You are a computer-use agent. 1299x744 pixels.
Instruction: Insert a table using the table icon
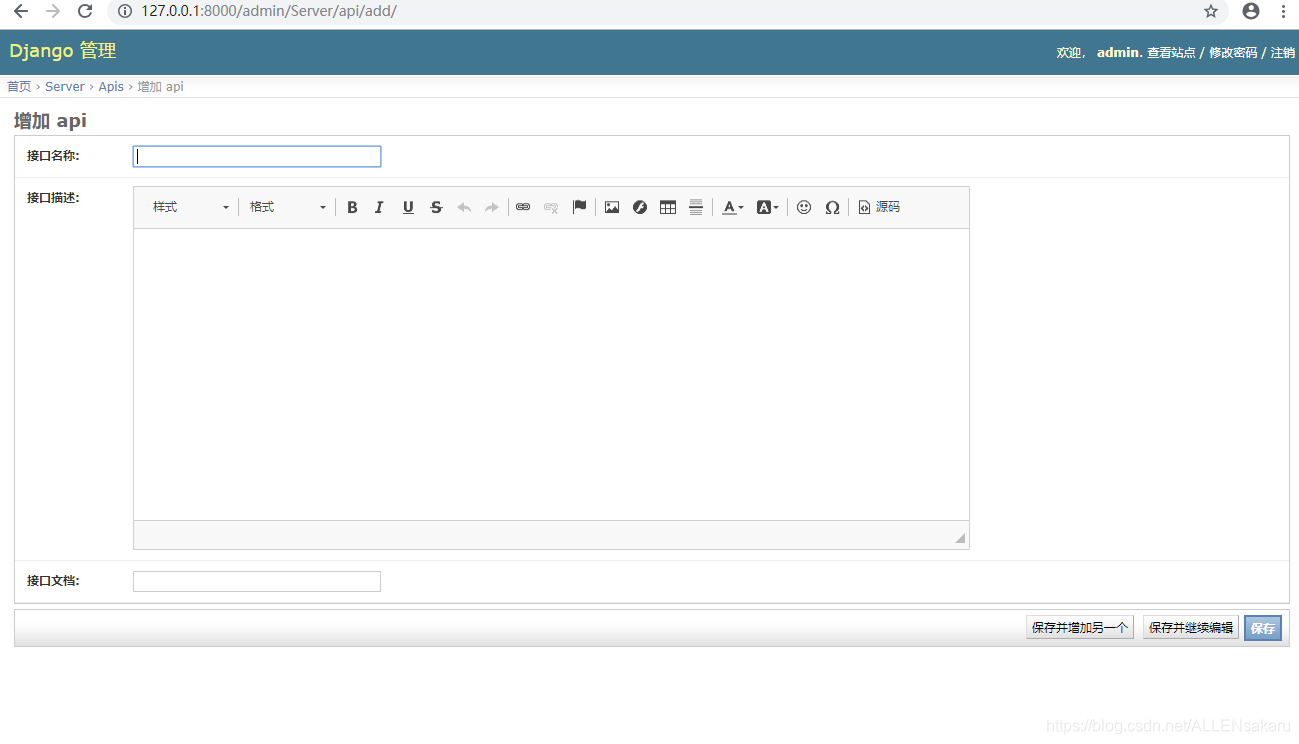coord(668,207)
